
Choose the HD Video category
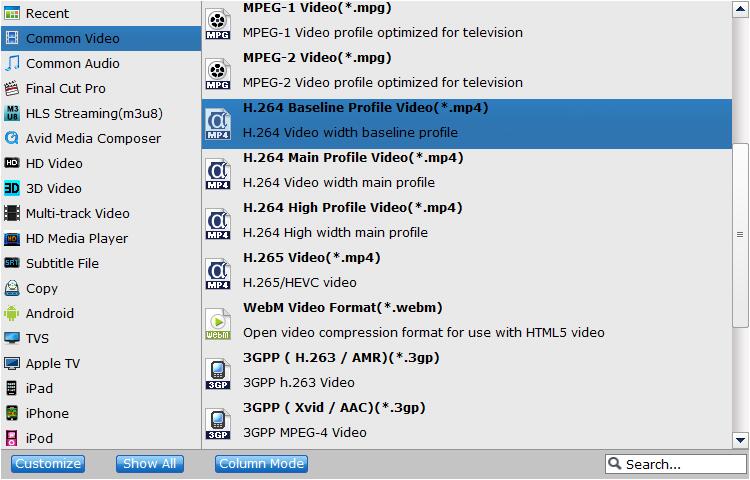(x=101, y=163)
